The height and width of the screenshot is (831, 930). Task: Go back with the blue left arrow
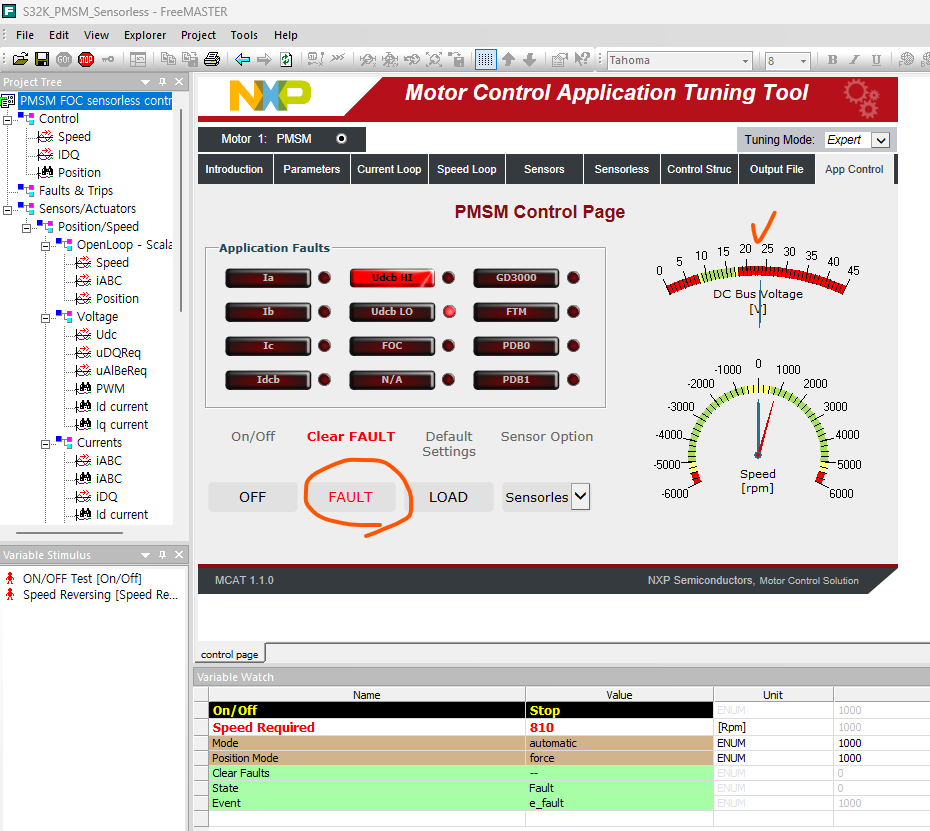(x=243, y=59)
